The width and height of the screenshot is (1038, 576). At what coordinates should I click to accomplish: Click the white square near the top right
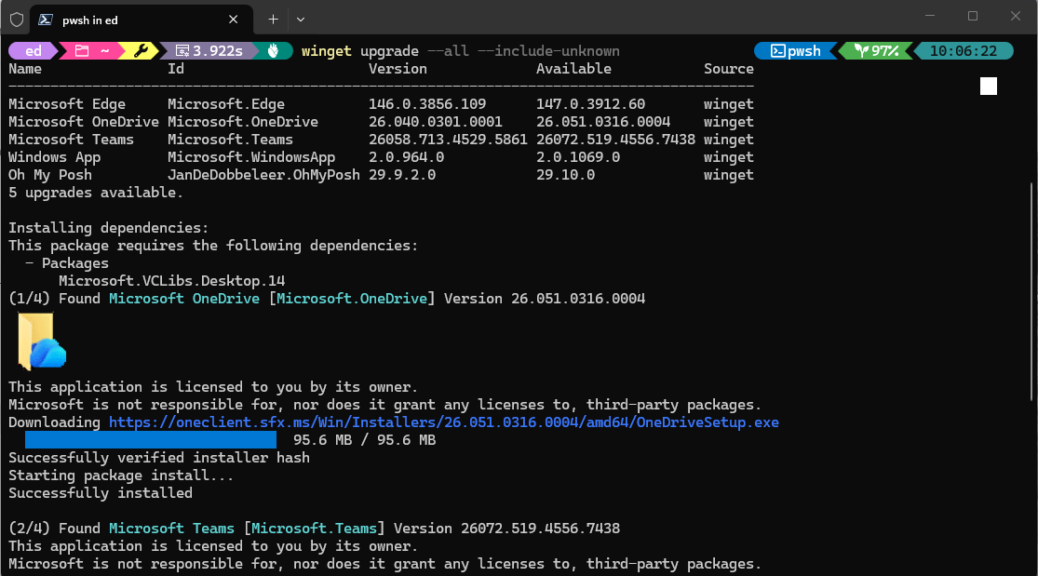[988, 87]
